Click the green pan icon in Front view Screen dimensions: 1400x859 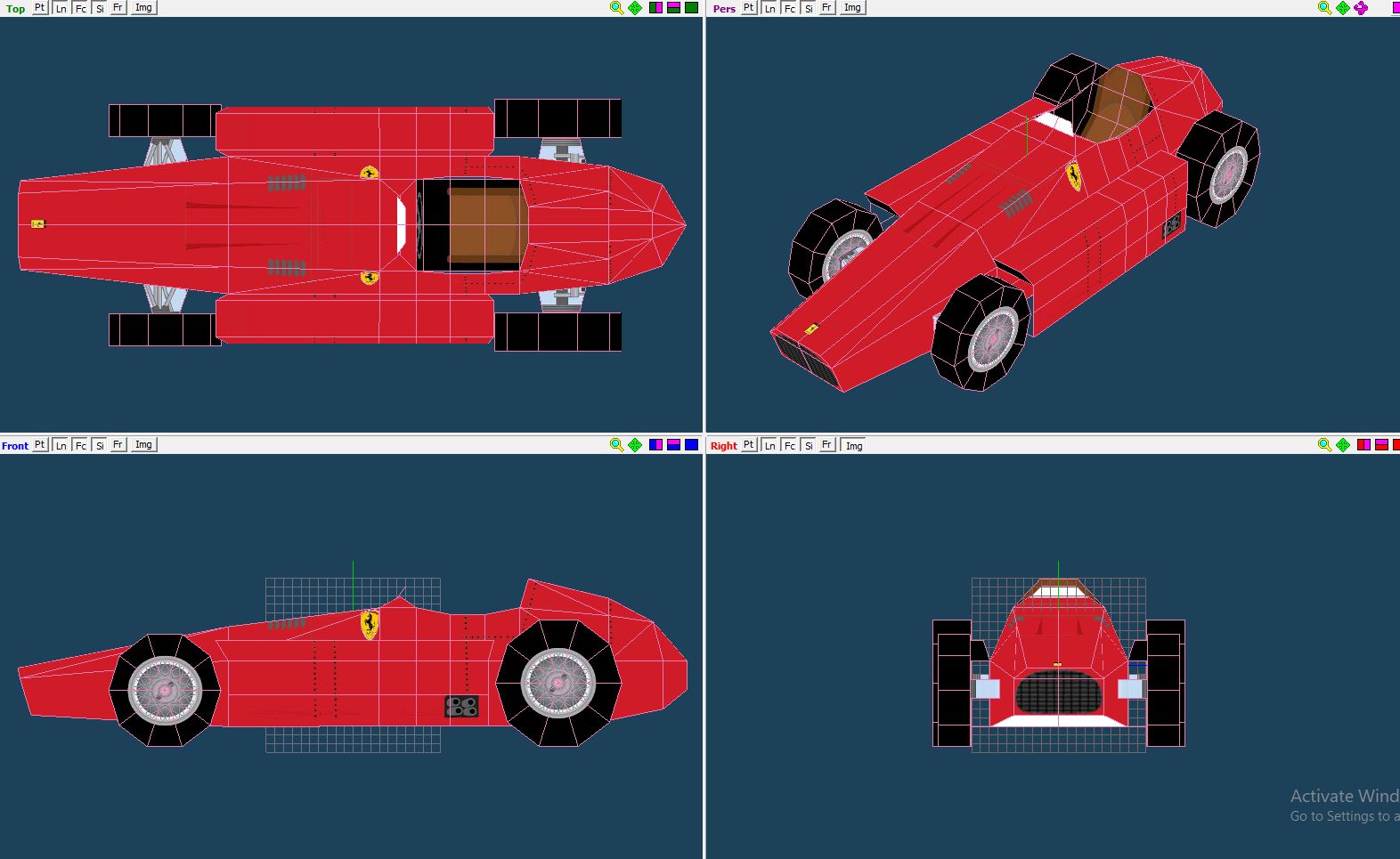635,445
